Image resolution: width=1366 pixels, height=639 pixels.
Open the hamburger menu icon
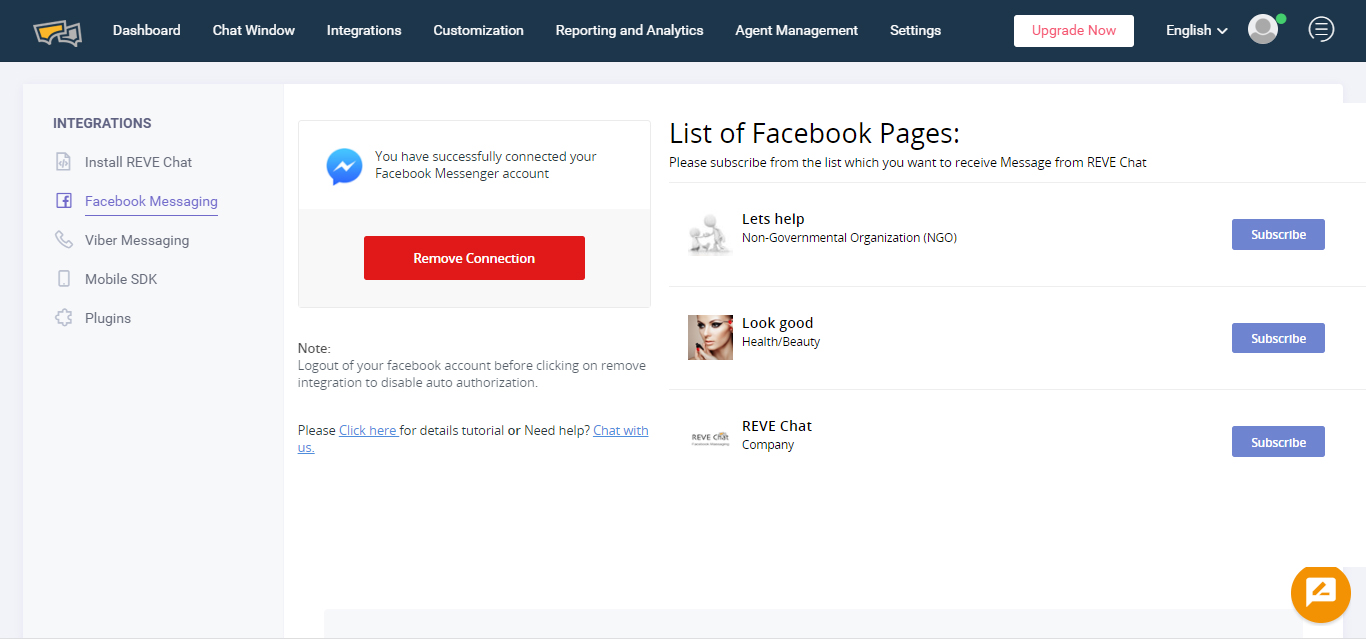click(1321, 29)
